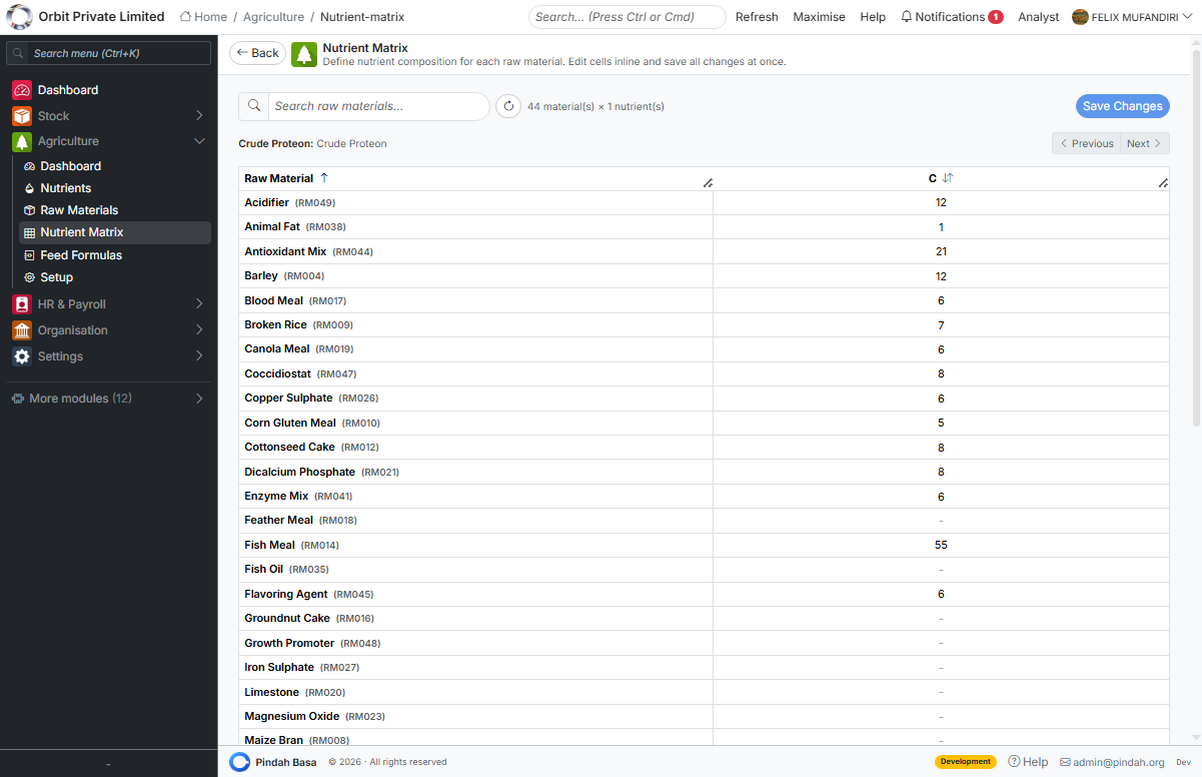Click the footer email envelope icon
The image size is (1202, 777).
click(x=1065, y=762)
